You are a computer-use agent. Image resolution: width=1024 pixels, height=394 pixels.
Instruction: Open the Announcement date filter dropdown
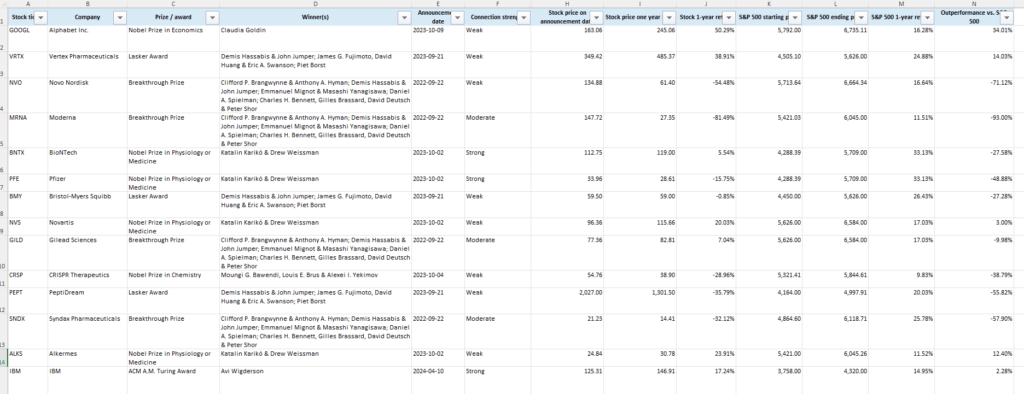pos(457,18)
